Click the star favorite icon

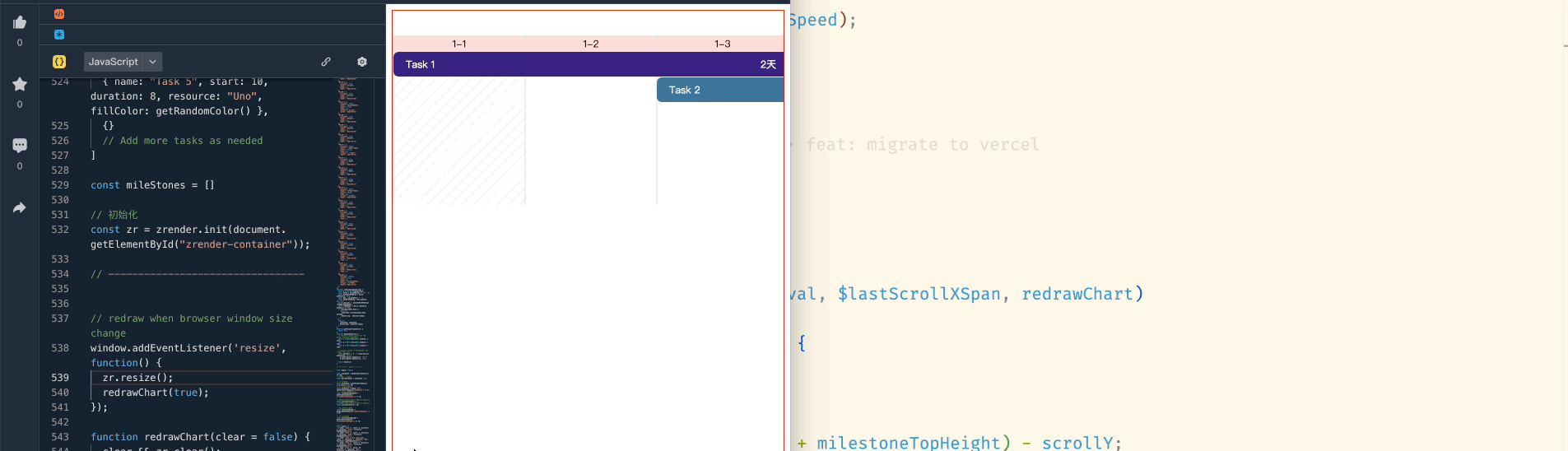tap(20, 84)
